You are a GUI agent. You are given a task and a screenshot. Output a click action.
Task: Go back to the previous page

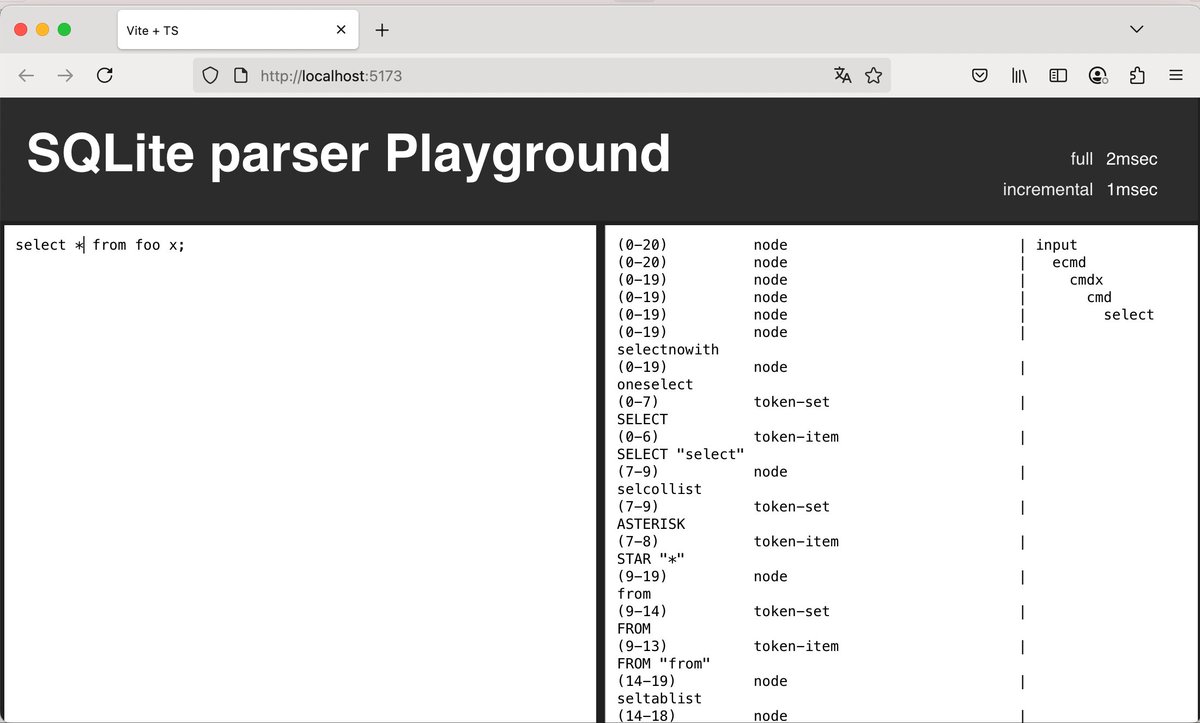27,75
